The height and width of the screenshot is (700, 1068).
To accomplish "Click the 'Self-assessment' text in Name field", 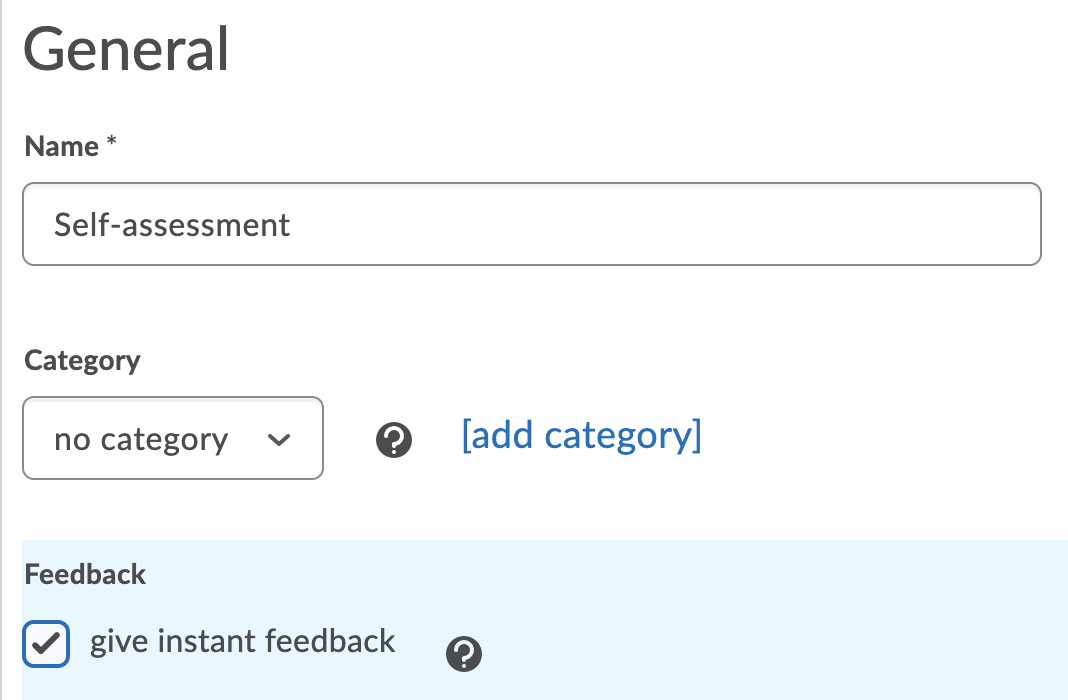I will click(x=172, y=224).
